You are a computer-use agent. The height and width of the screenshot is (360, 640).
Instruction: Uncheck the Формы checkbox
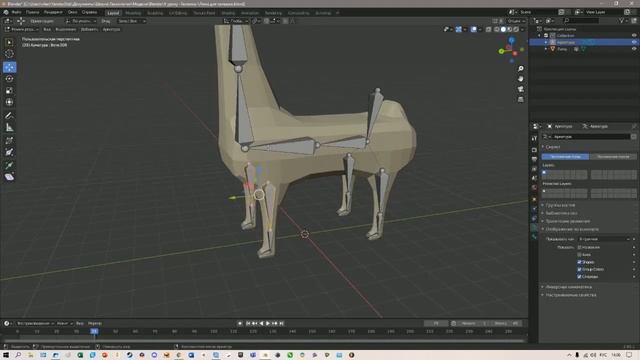[579, 262]
